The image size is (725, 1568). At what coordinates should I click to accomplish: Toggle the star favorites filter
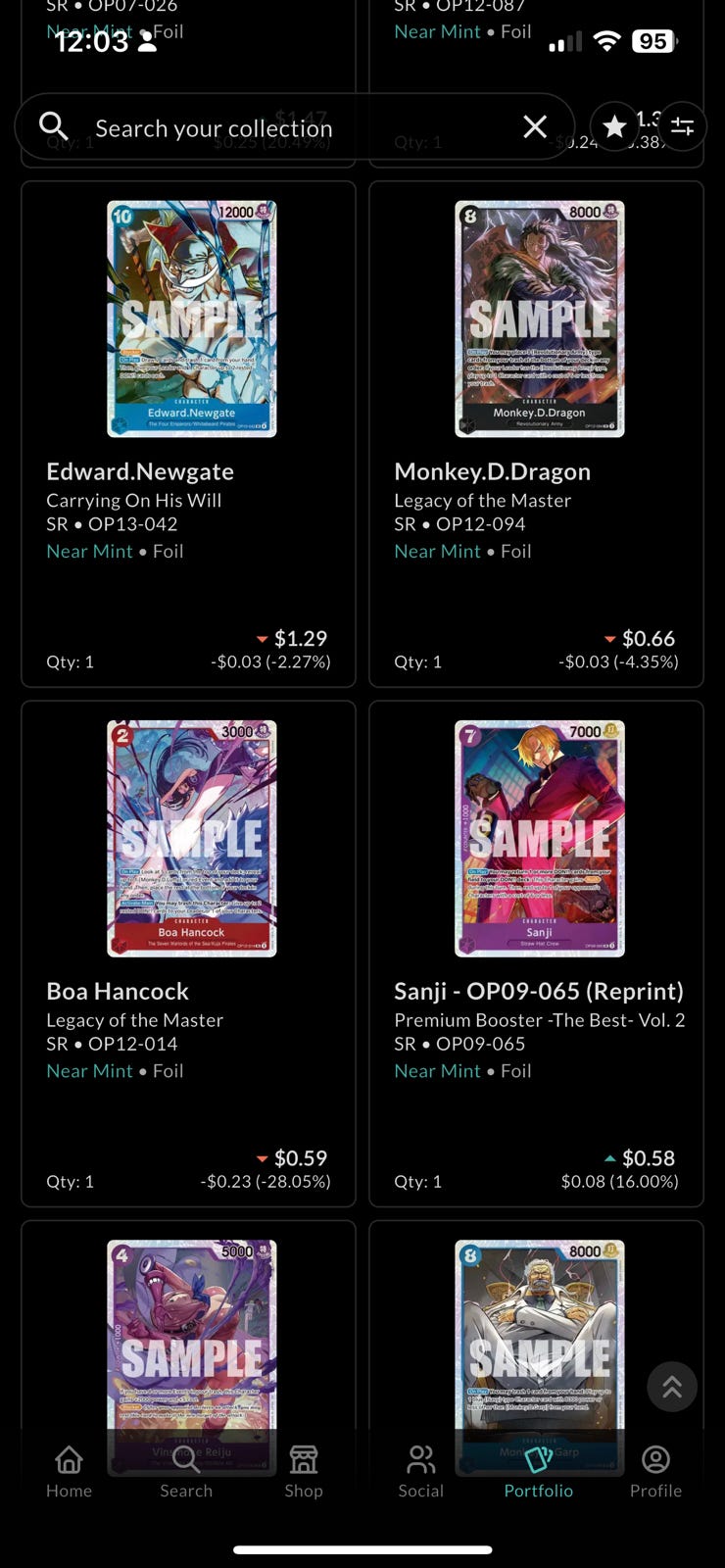coord(614,126)
